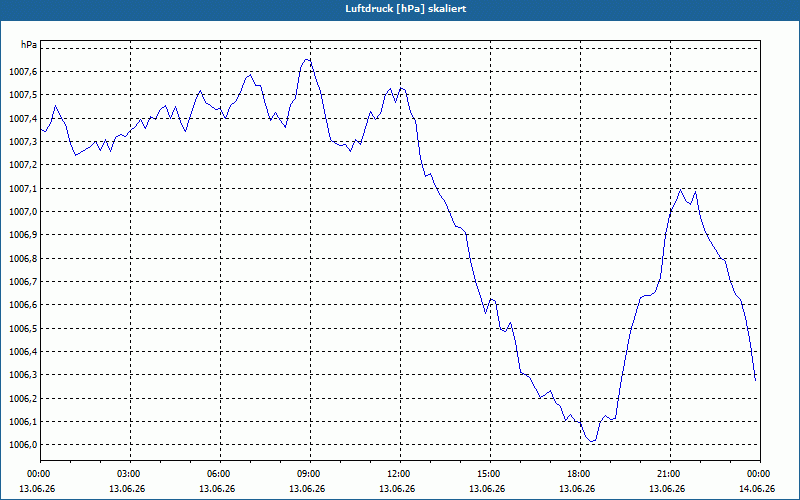Image resolution: width=800 pixels, height=500 pixels.
Task: Select the 1007,5 y-axis label
Action: (x=23, y=95)
